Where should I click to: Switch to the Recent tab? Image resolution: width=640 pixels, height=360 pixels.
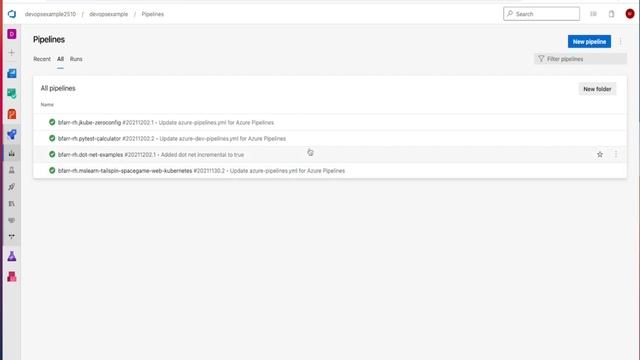point(42,59)
